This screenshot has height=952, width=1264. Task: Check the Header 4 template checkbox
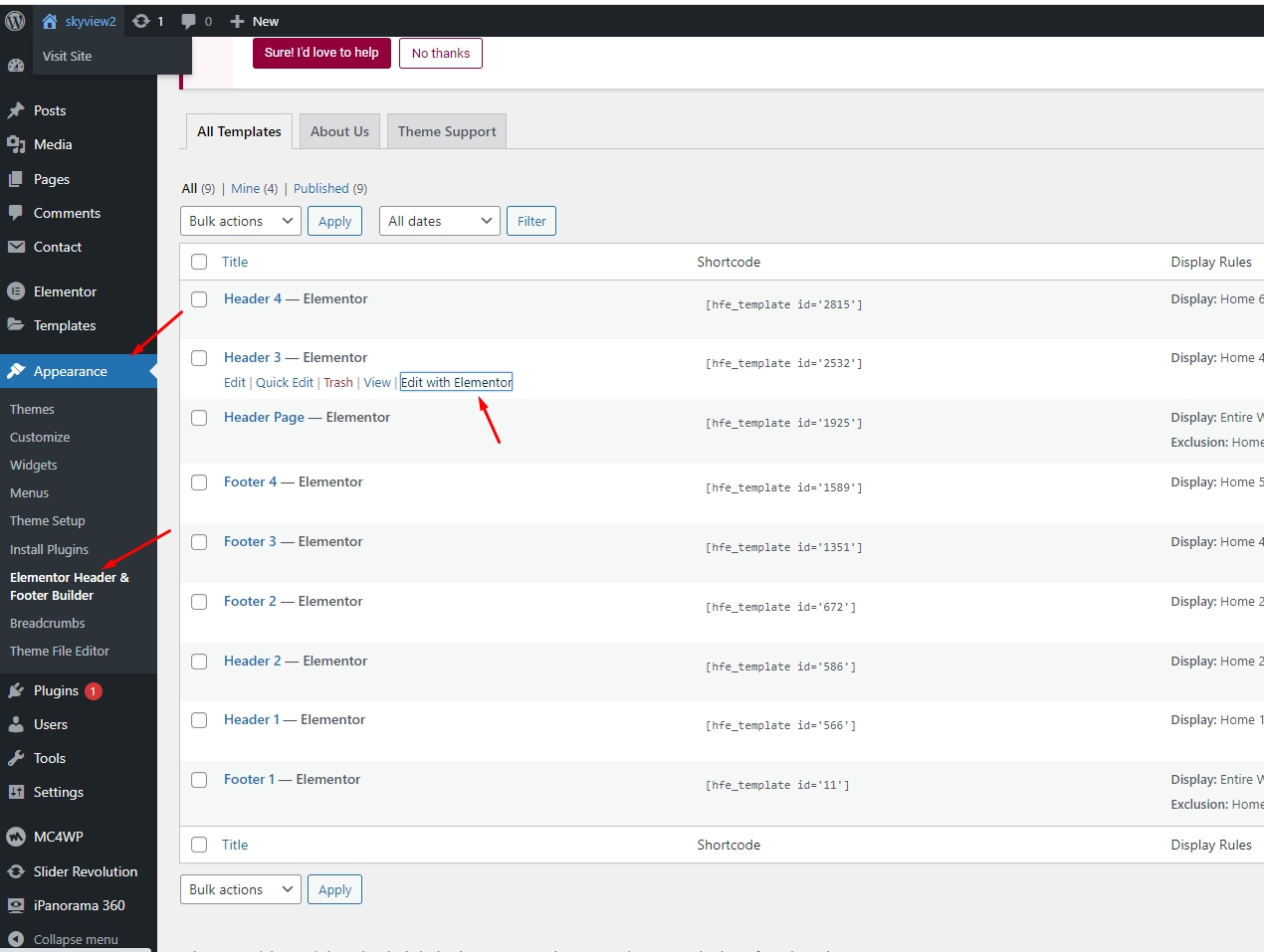point(199,299)
